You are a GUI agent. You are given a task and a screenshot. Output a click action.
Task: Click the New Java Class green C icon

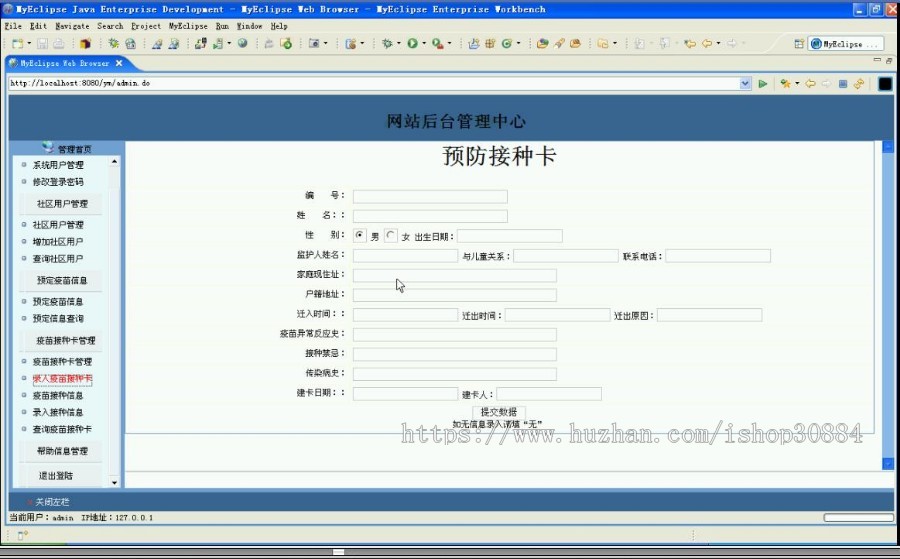(507, 43)
